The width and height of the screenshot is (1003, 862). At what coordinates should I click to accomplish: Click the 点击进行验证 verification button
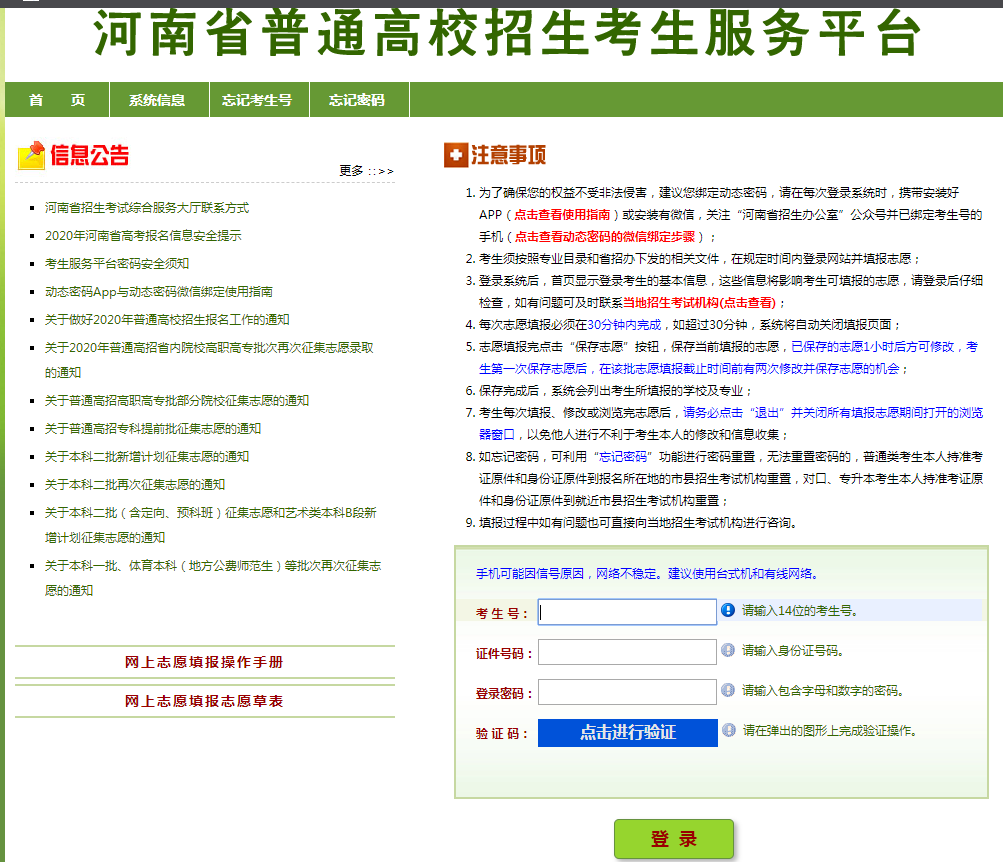tap(627, 732)
